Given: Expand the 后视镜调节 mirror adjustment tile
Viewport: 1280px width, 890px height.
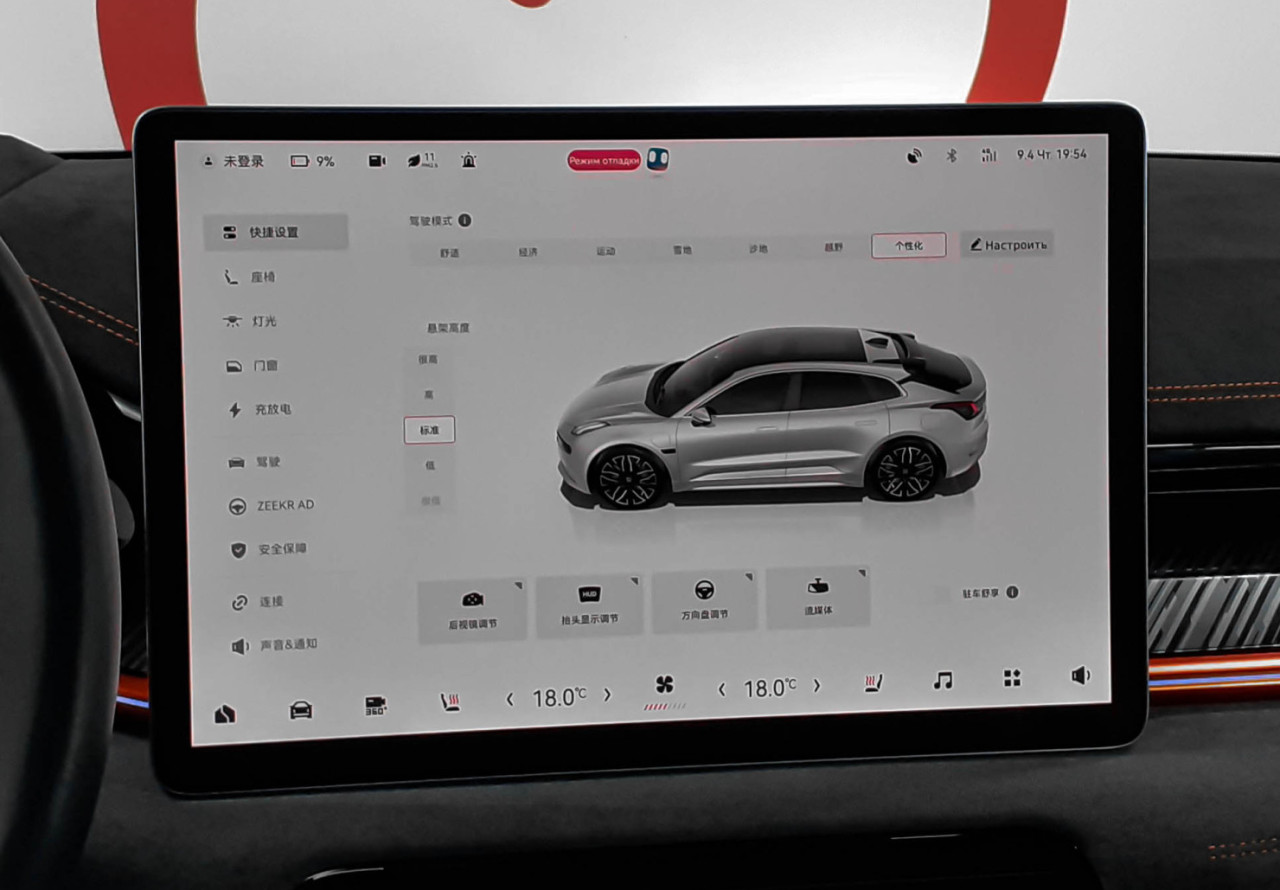Looking at the screenshot, I should pos(472,609).
